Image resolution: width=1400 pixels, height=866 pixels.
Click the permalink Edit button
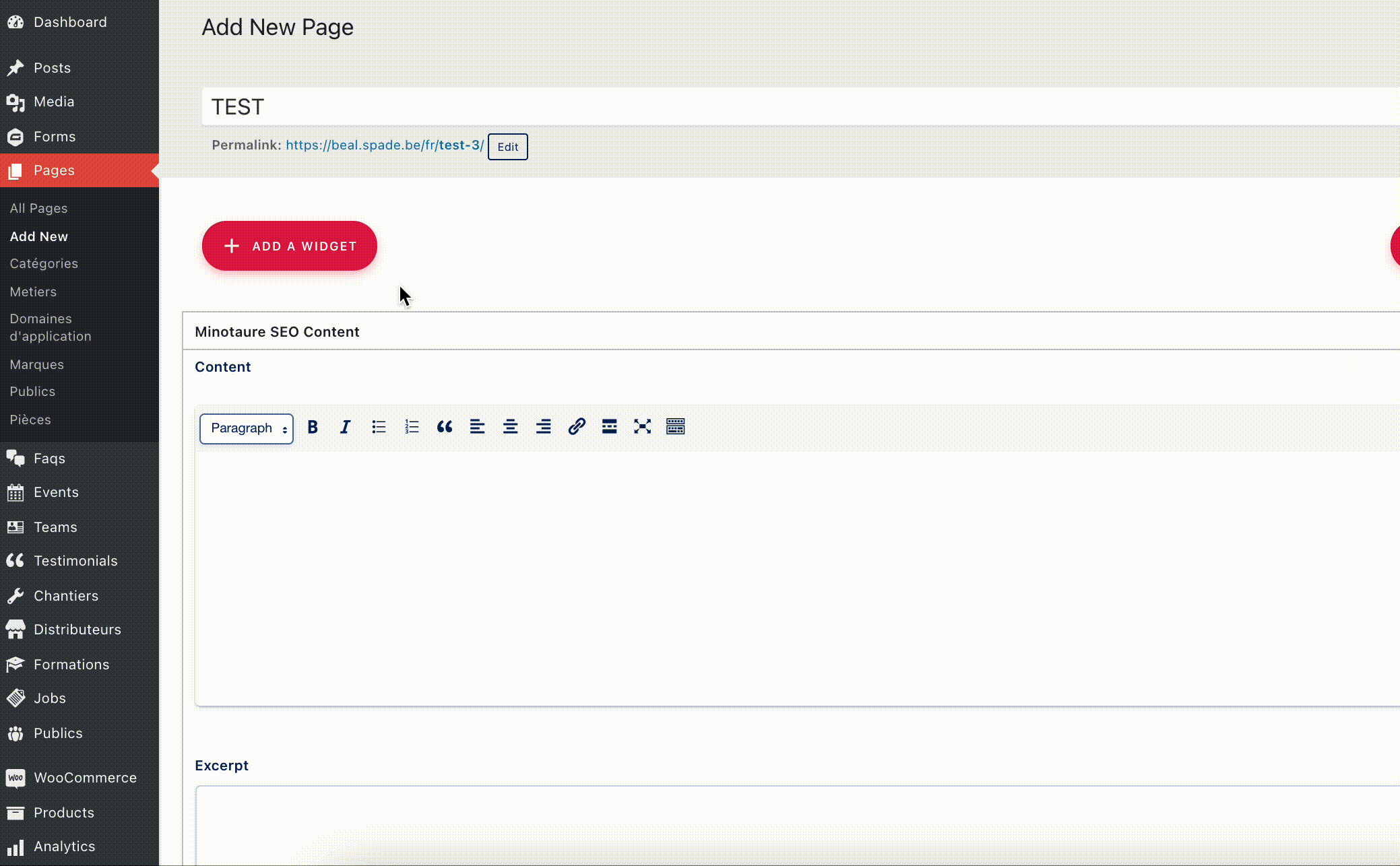[507, 147]
